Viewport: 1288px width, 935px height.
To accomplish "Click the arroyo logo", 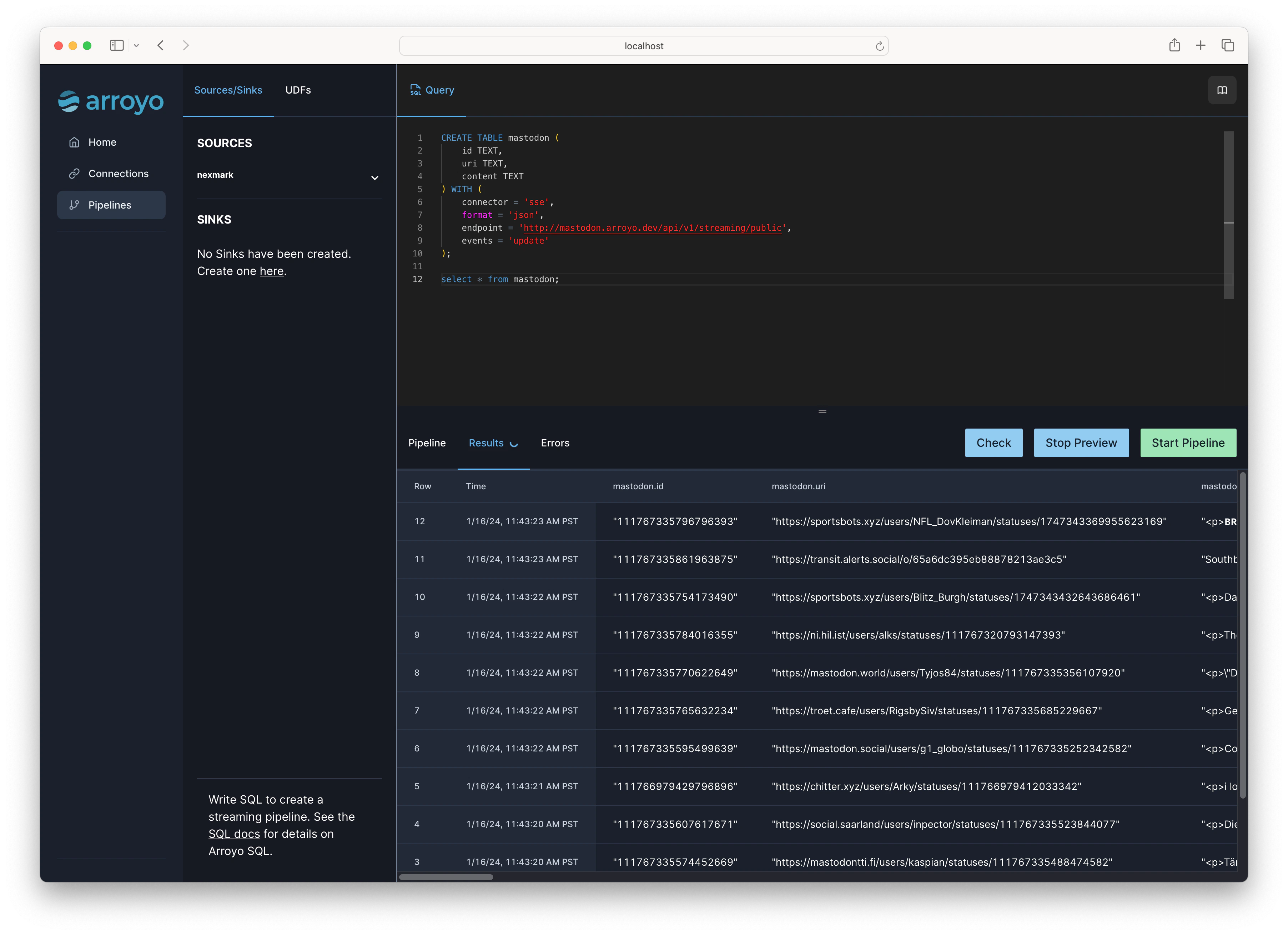I will (x=111, y=102).
